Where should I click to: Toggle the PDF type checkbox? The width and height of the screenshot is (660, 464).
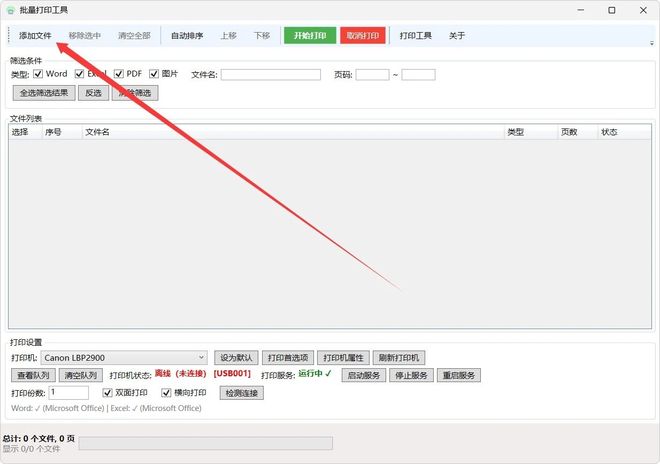(x=119, y=74)
